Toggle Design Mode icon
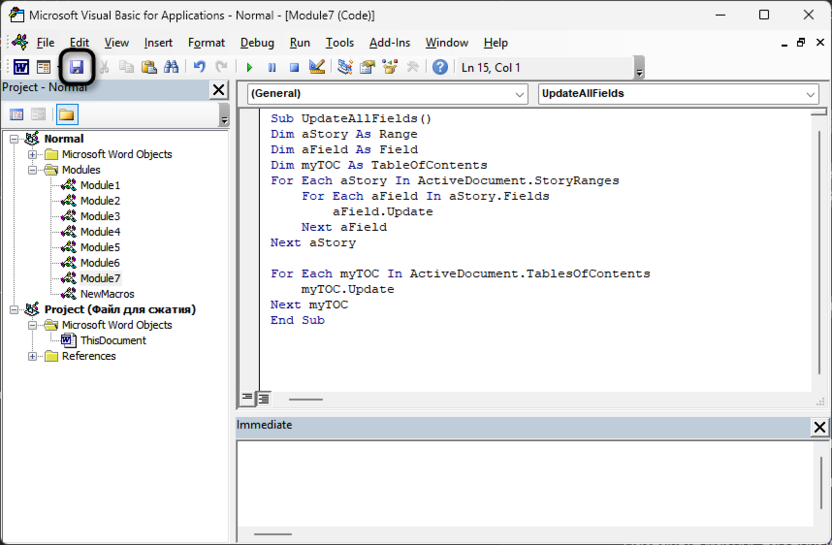This screenshot has width=832, height=545. [x=317, y=67]
